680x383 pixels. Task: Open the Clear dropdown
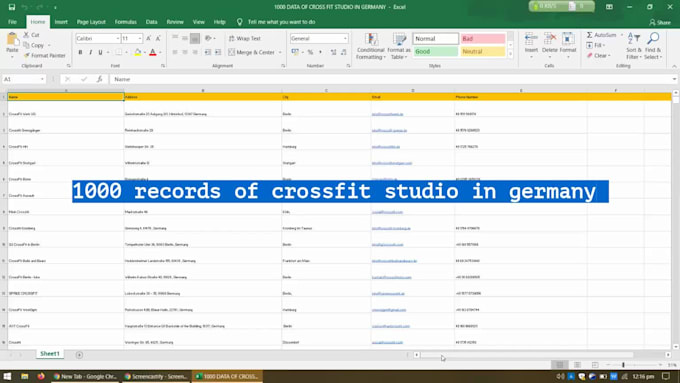tap(599, 56)
